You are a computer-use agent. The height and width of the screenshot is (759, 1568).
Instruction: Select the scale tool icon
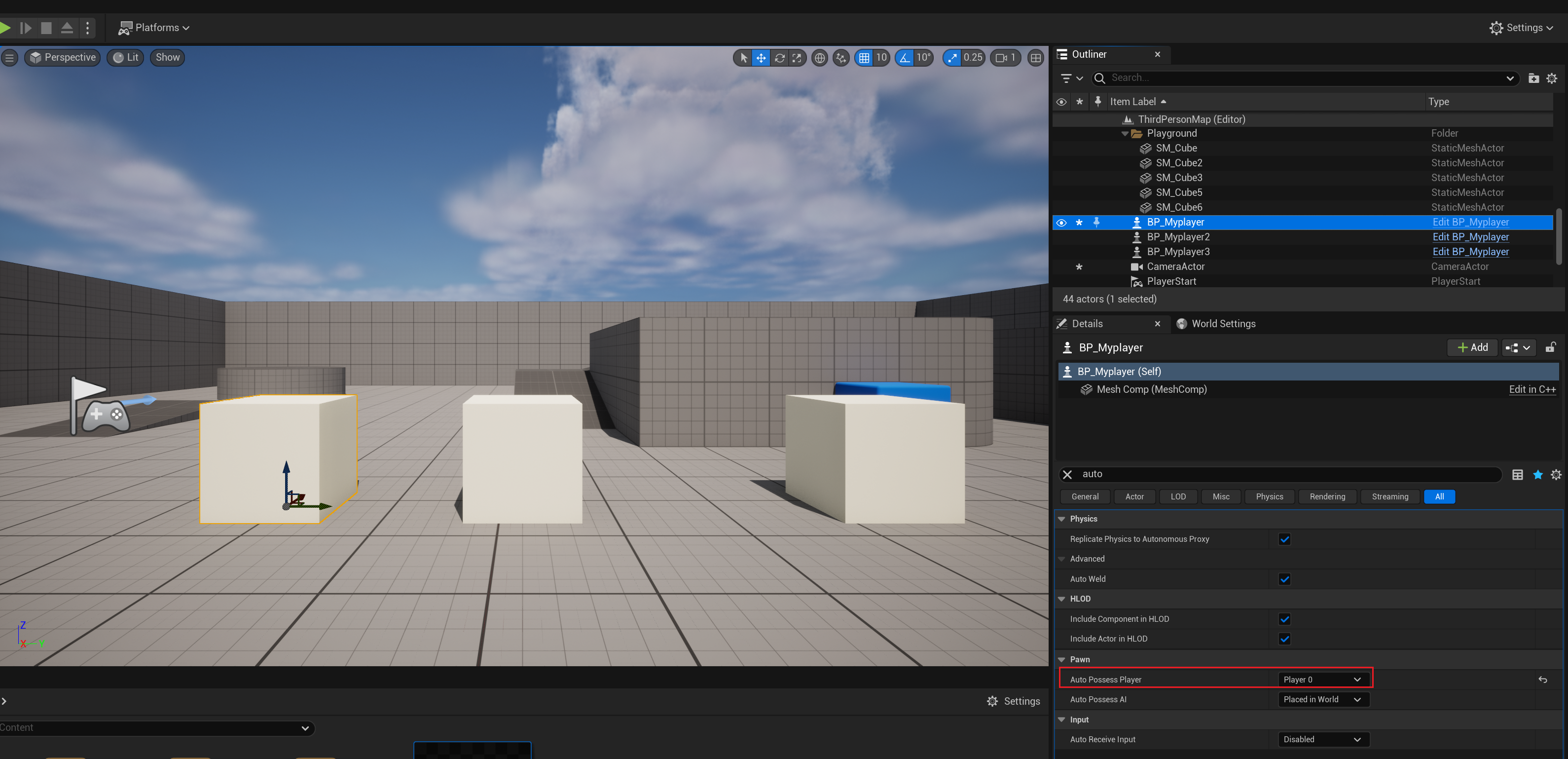(797, 58)
